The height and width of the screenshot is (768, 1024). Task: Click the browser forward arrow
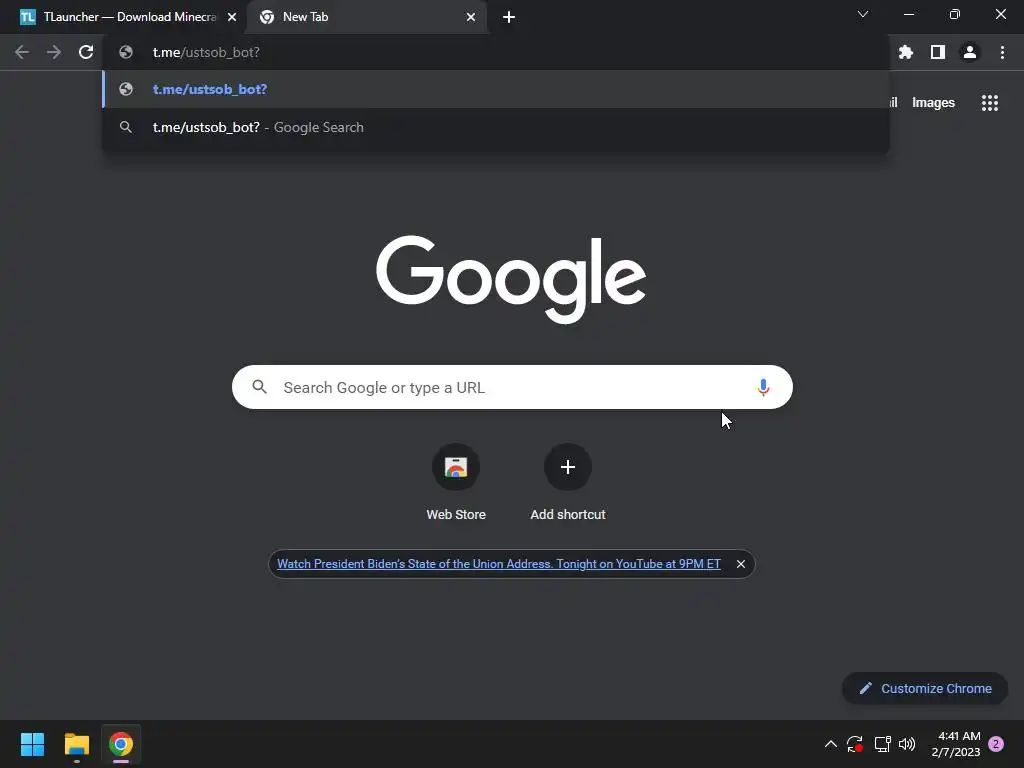(54, 52)
